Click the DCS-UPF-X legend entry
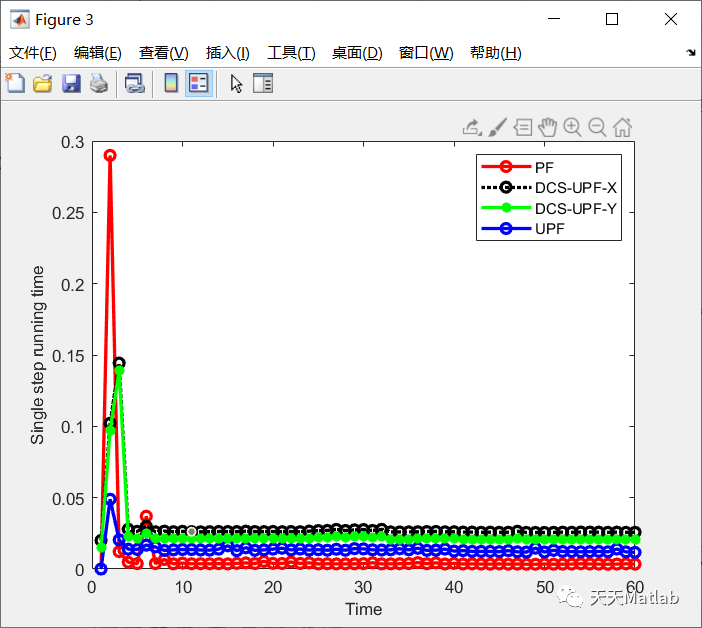 point(549,188)
